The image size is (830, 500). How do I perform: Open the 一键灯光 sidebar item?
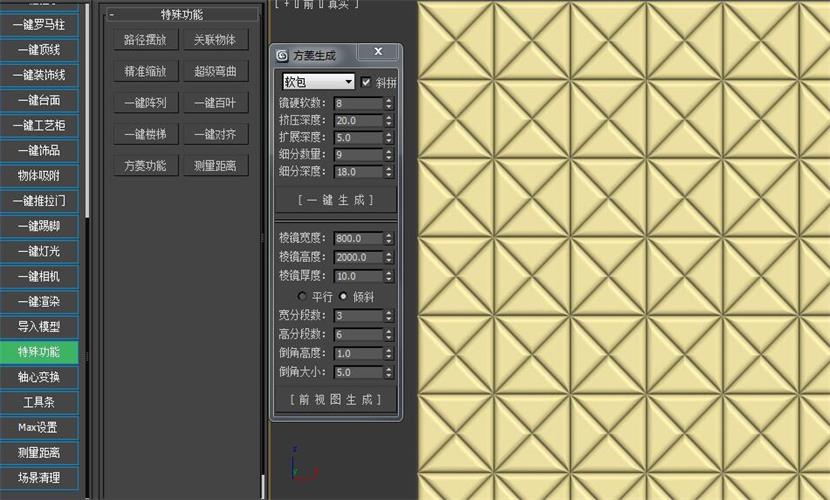39,251
